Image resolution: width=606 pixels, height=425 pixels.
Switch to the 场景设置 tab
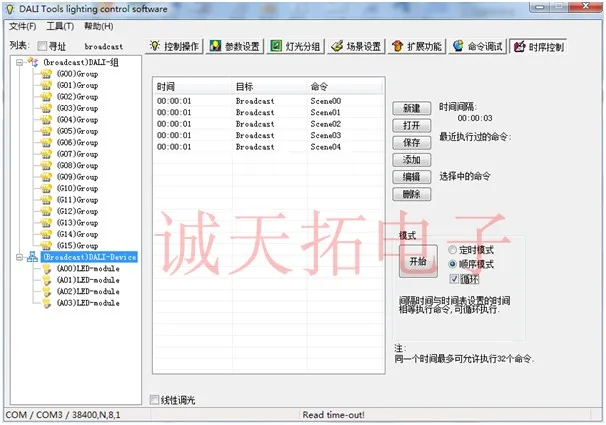[356, 46]
